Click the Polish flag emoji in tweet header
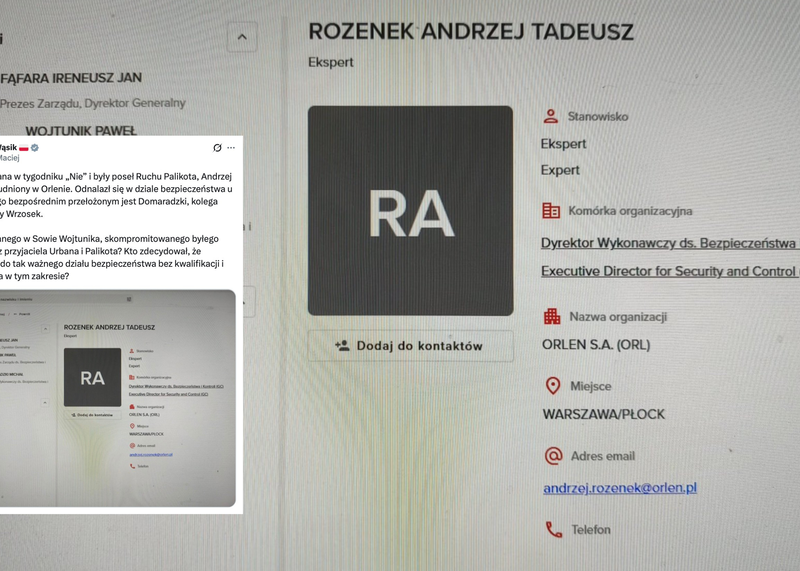 pos(24,148)
